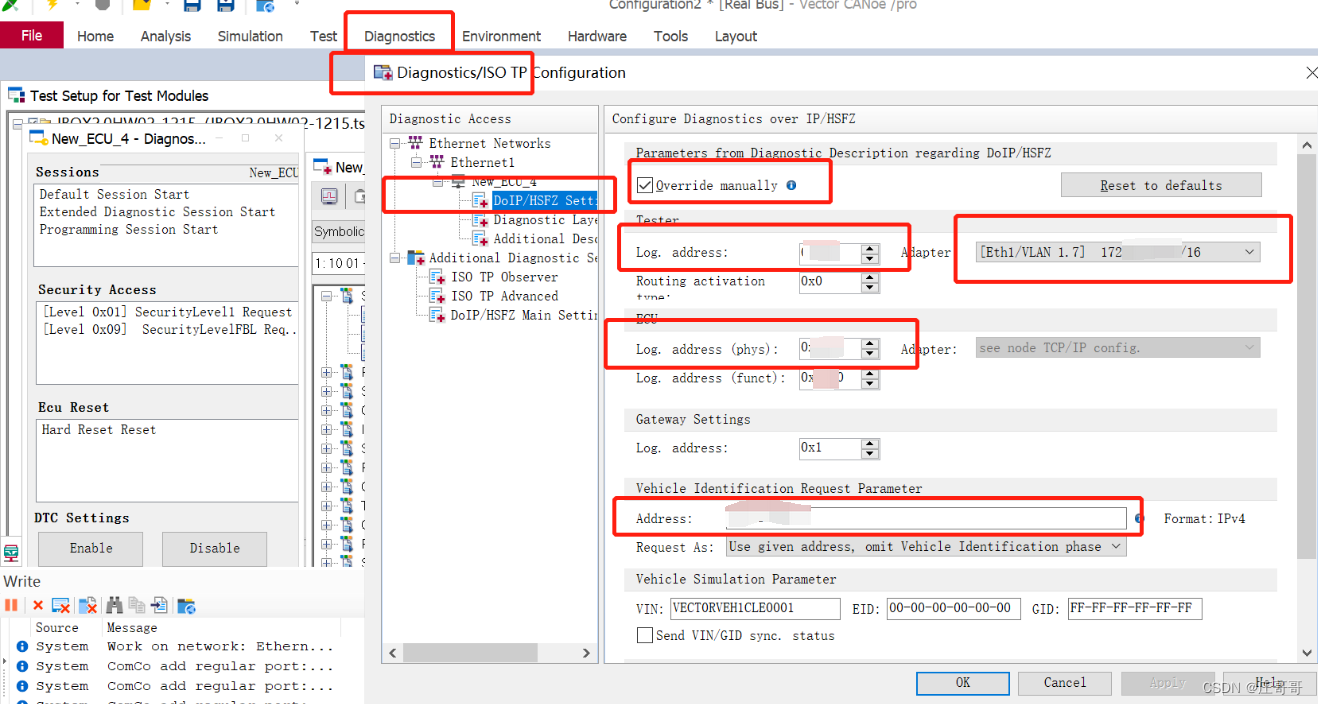Click the folder-globe icon in Write toolbar
1318x704 pixels.
pos(186,605)
